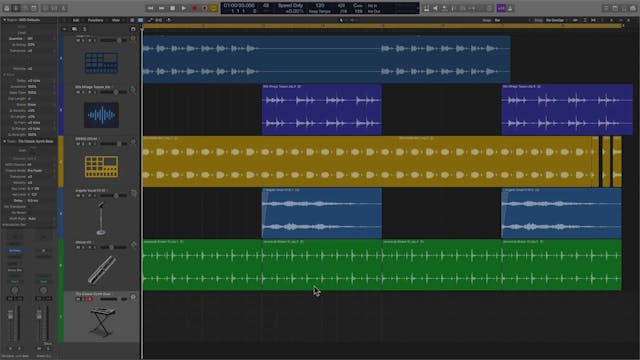Click the left channel strip volume fader
Viewport: 640px width, 360px height.
point(11,315)
